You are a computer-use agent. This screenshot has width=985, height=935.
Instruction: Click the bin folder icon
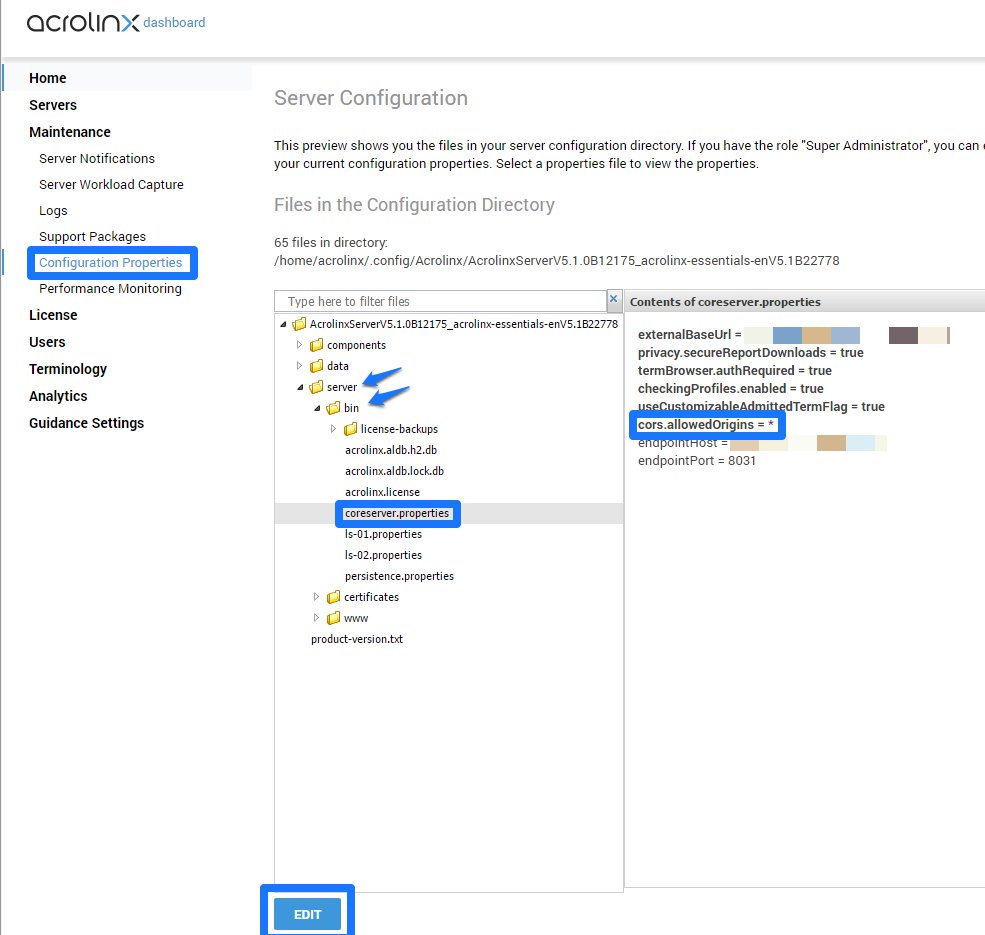(334, 408)
